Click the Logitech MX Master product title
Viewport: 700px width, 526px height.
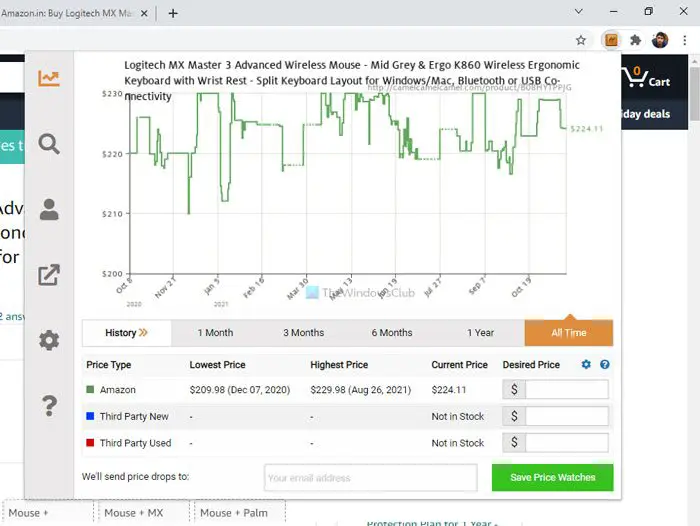352,80
